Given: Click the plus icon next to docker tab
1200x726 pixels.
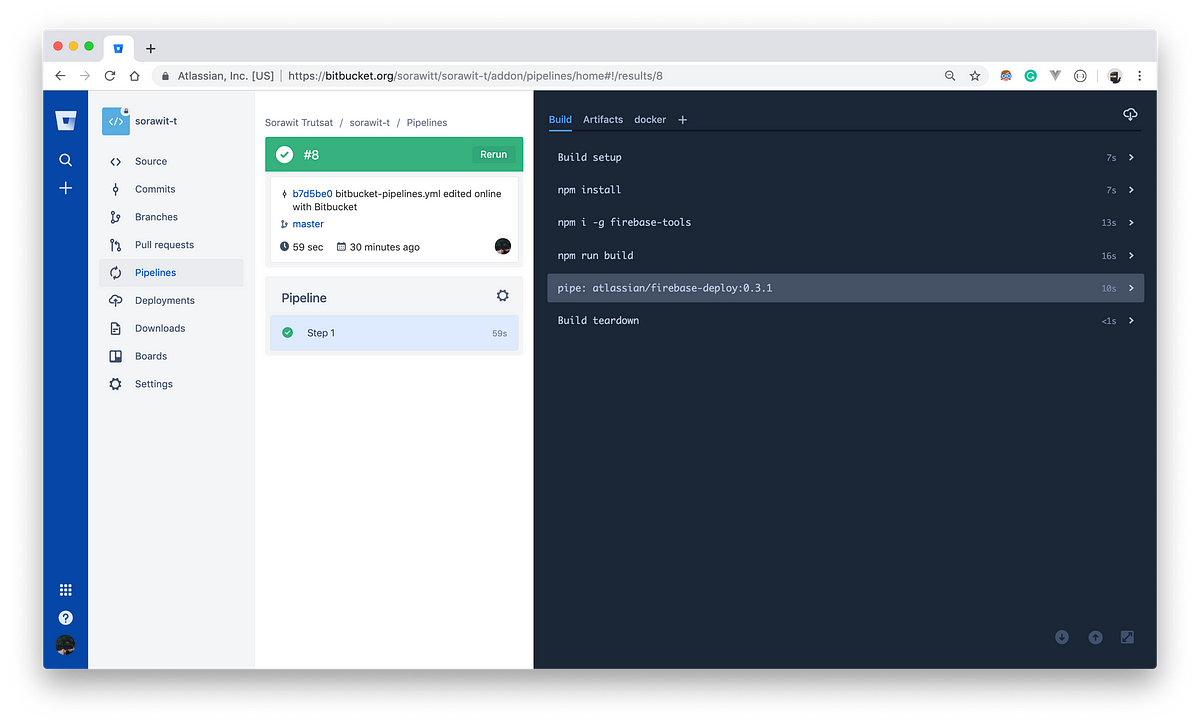Looking at the screenshot, I should 683,120.
